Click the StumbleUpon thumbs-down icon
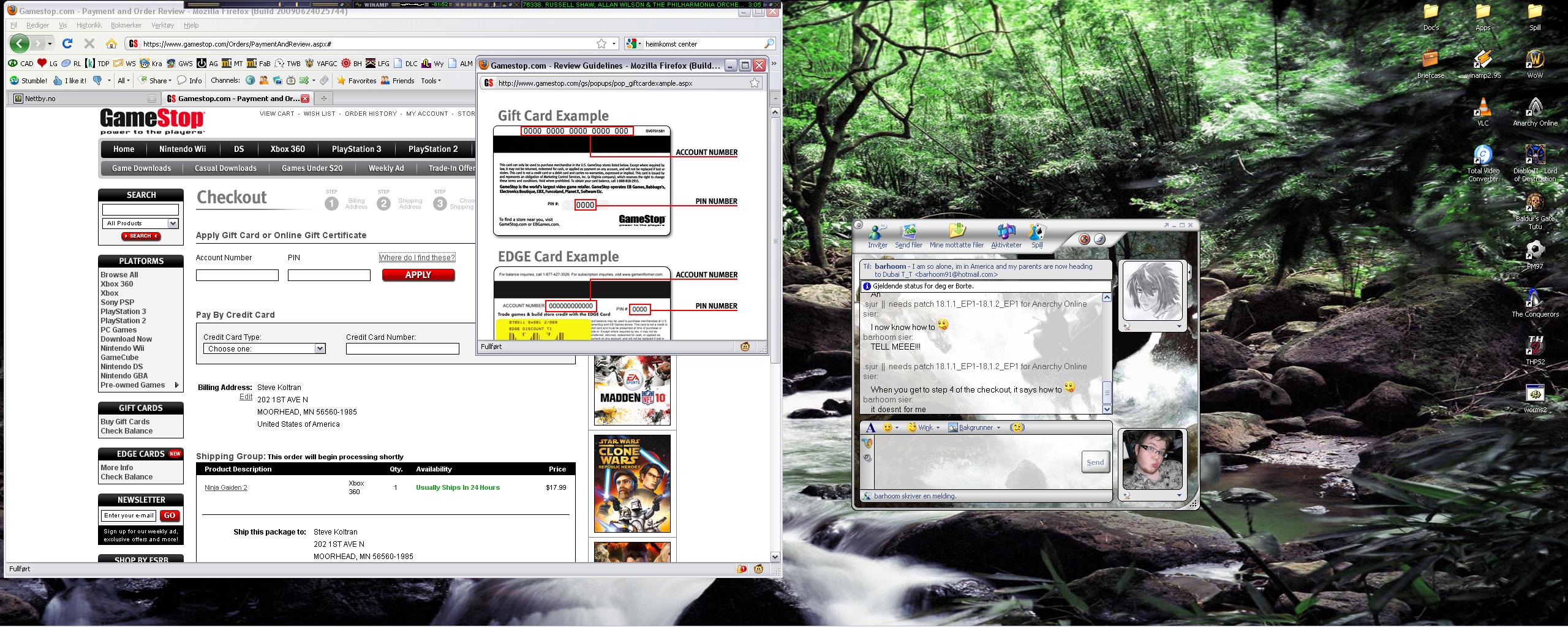This screenshot has height=627, width=1568. tap(97, 80)
